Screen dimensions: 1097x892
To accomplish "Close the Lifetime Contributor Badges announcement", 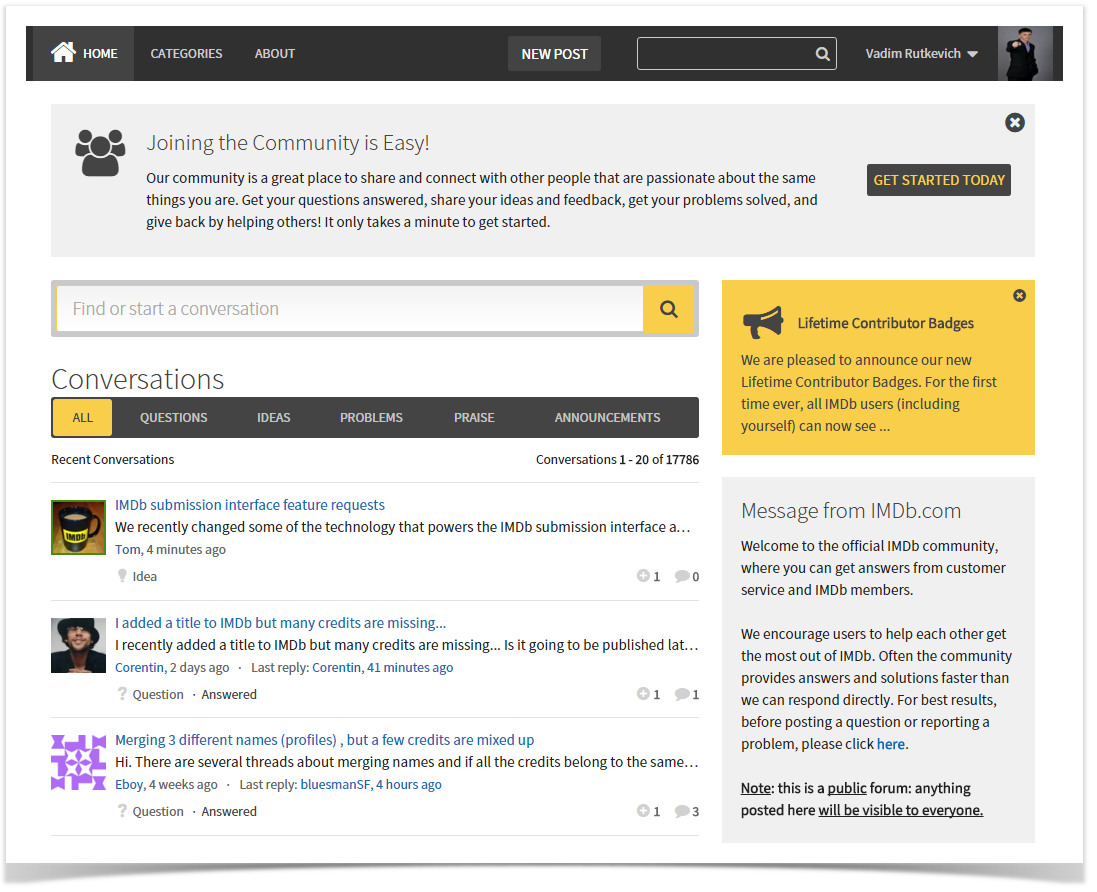I will (1019, 295).
